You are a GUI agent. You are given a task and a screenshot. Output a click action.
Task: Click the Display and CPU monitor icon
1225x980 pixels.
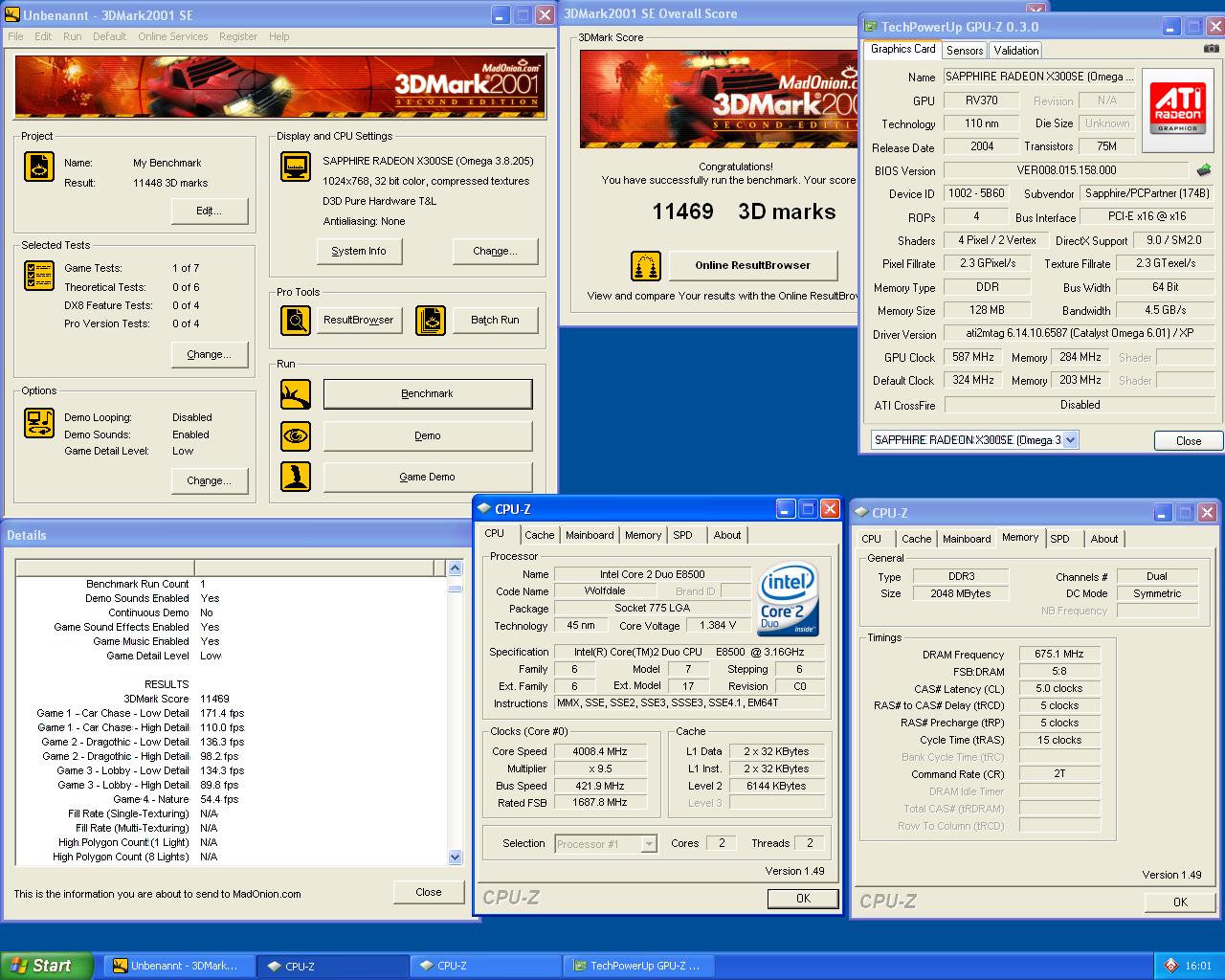pos(296,167)
